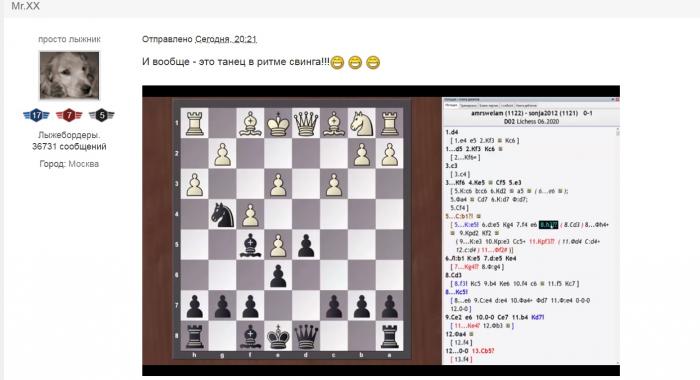Viewport: 700px width, 380px height.
Task: Click the blue badge numbered 17
Action: 36,115
